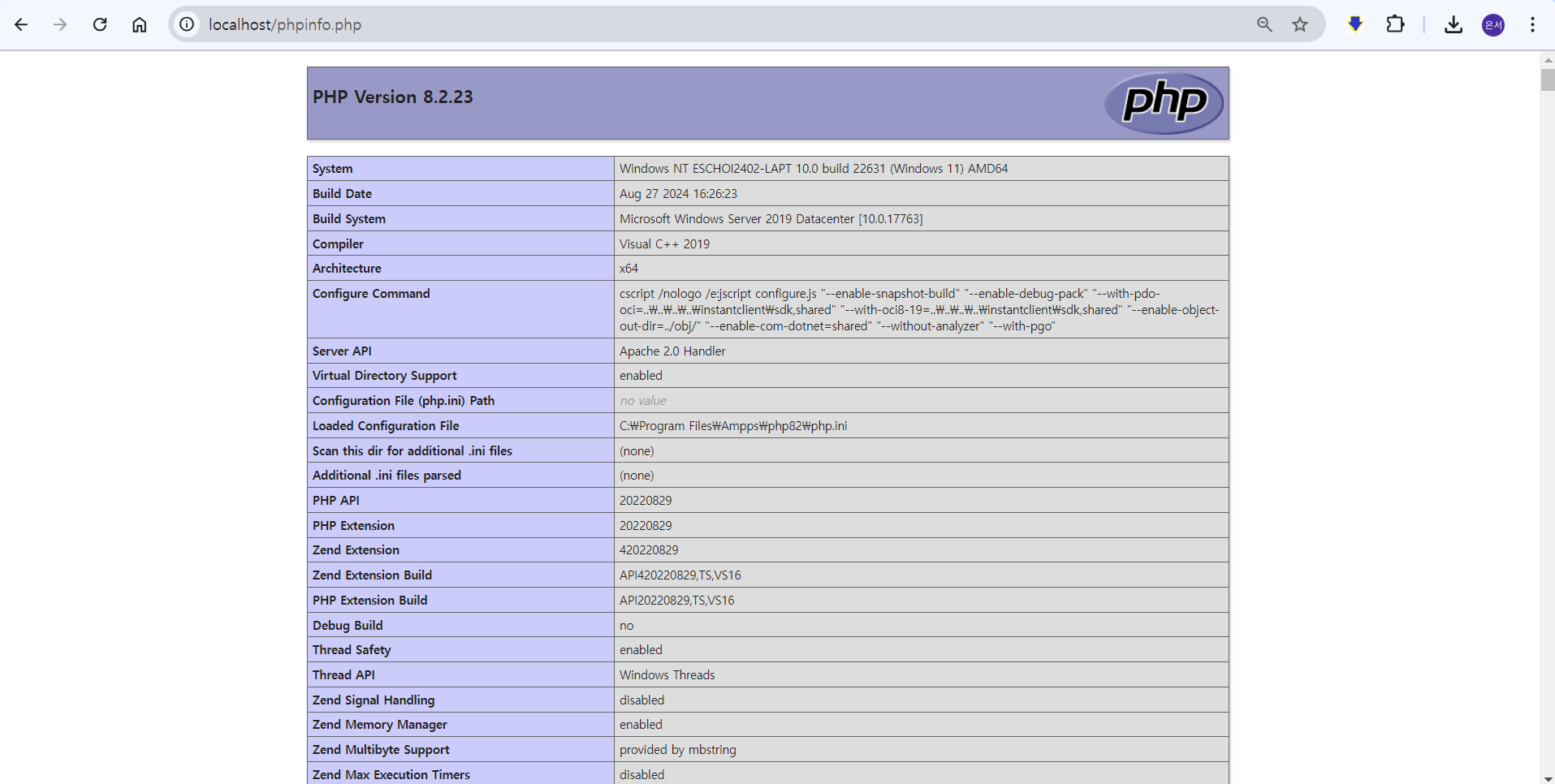The image size is (1555, 784).
Task: Bookmark this page with the star
Action: point(1300,24)
